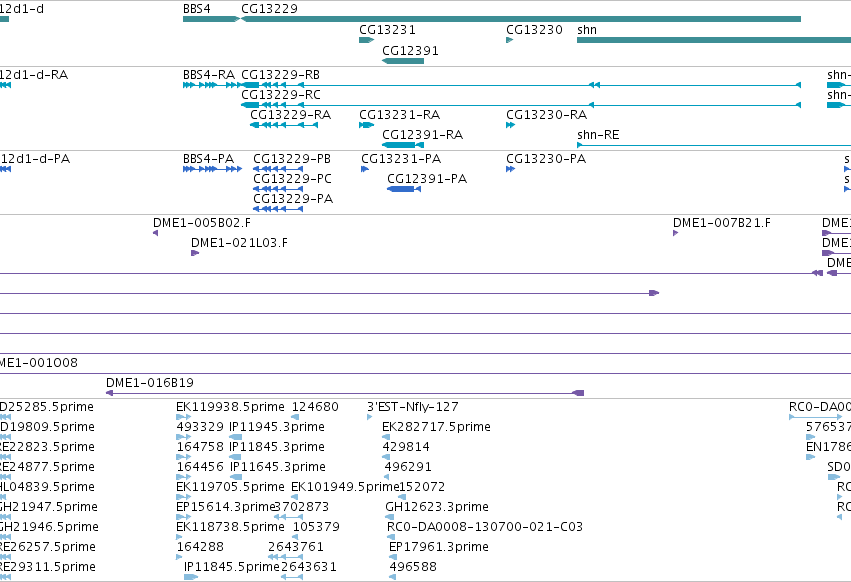The width and height of the screenshot is (851, 582).
Task: Click the CG13229-PC protein glyph
Action: 278,189
